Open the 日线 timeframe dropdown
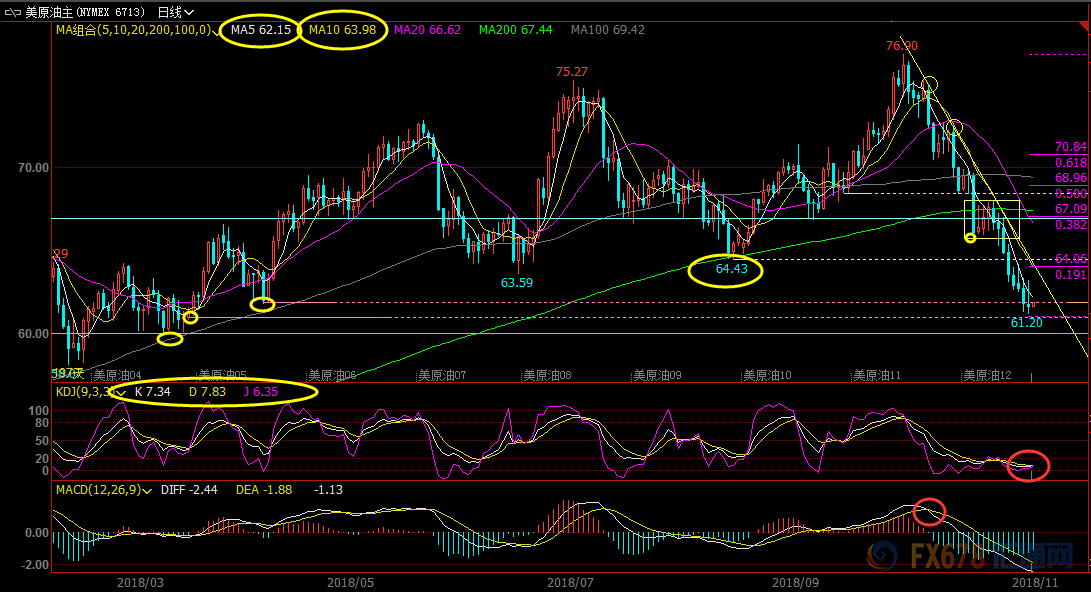The image size is (1091, 592). [176, 12]
